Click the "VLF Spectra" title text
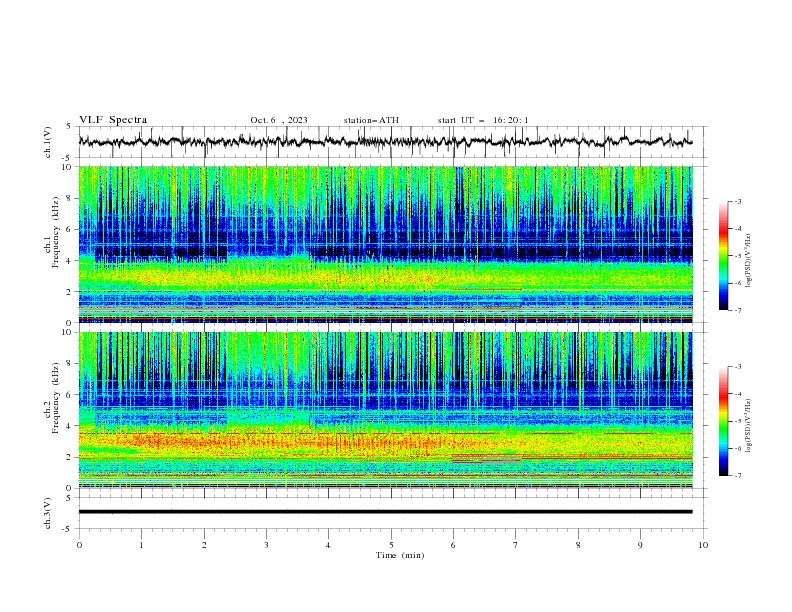Screen dimensions: 792x612 click(113, 120)
